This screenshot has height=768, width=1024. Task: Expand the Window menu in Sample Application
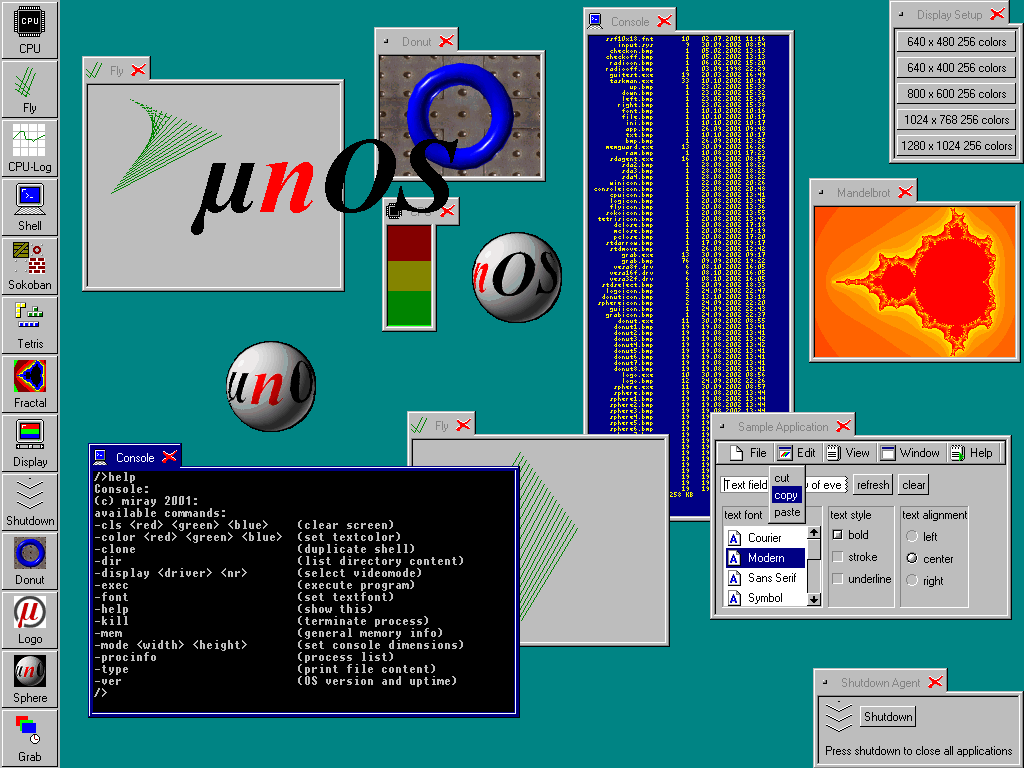[x=910, y=453]
